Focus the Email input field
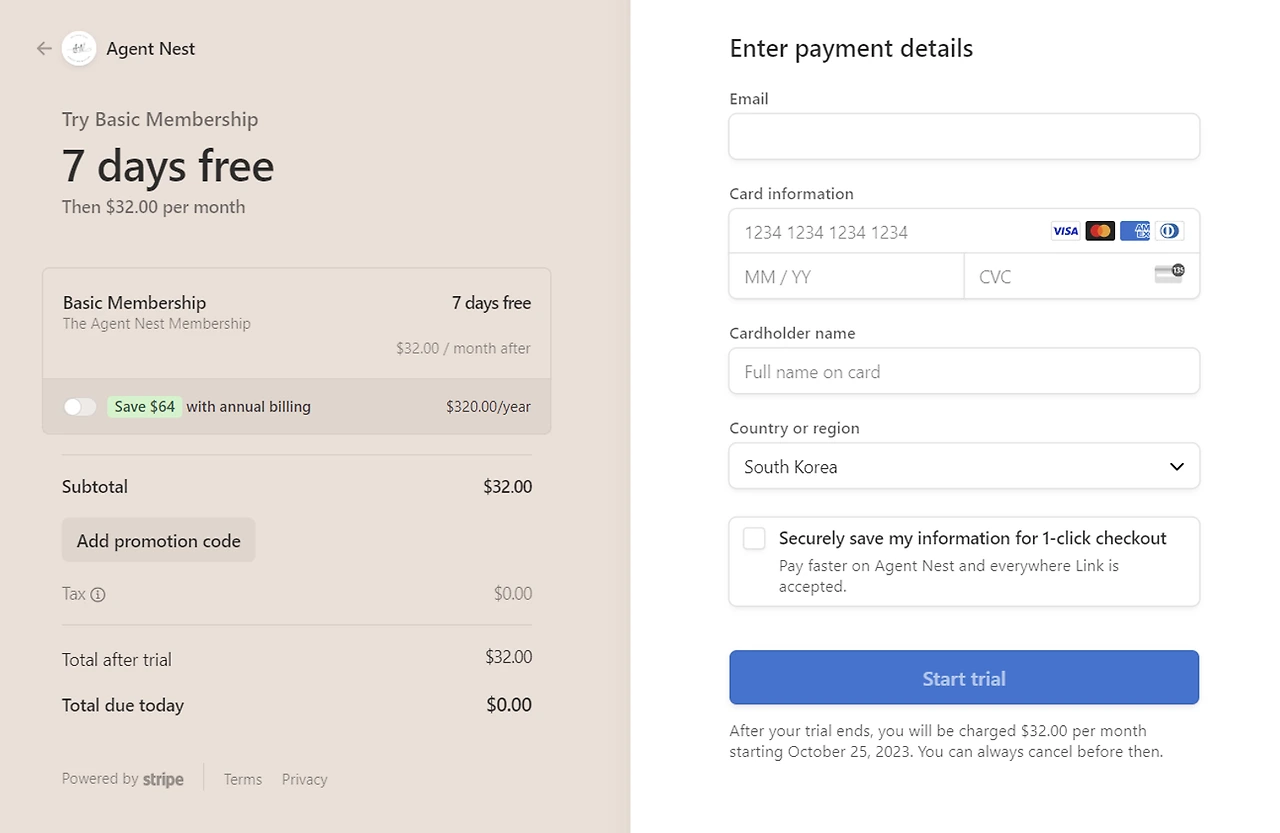The height and width of the screenshot is (833, 1280). pyautogui.click(x=963, y=136)
